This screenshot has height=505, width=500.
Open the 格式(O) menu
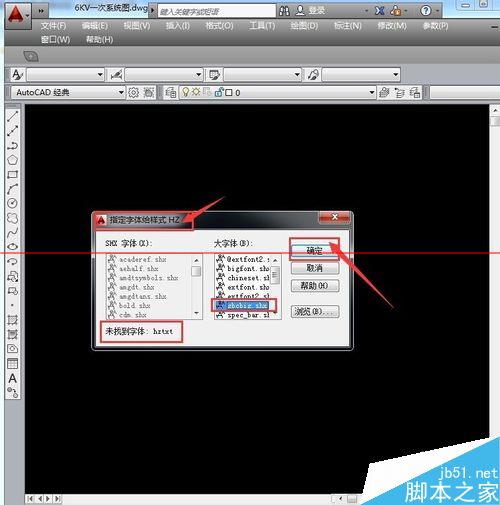[219, 26]
